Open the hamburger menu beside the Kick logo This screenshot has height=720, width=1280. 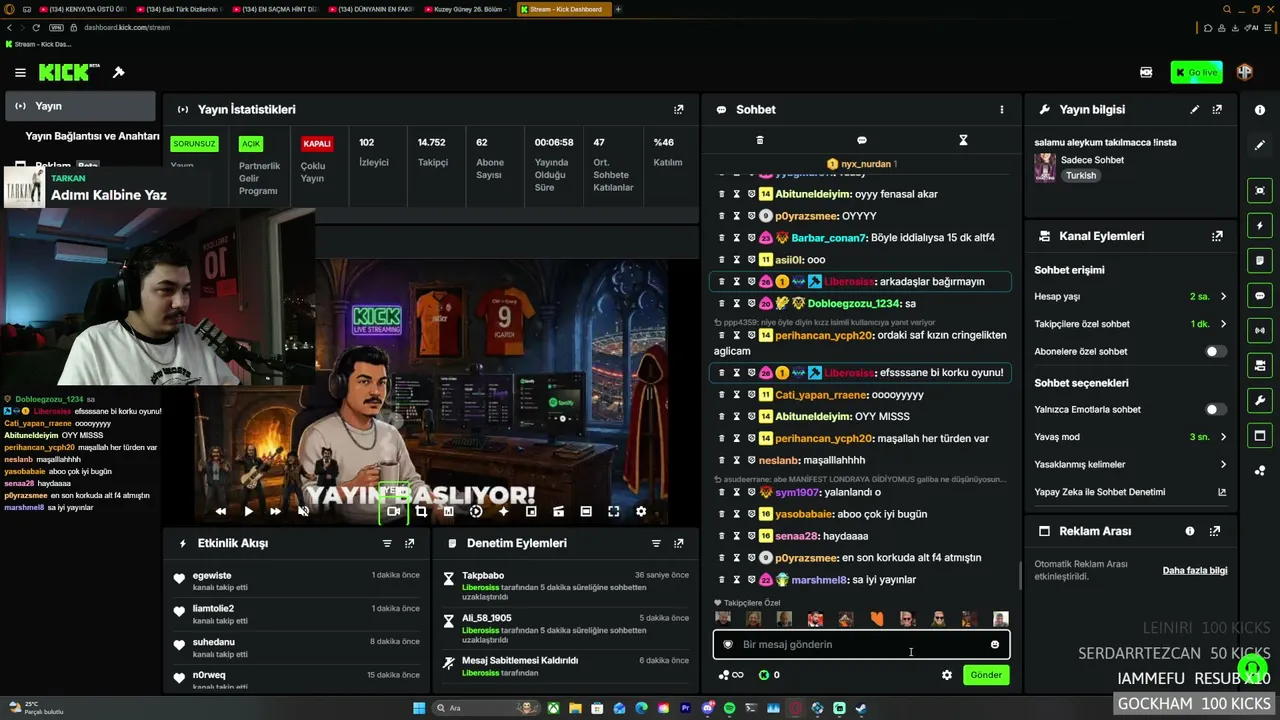(20, 72)
